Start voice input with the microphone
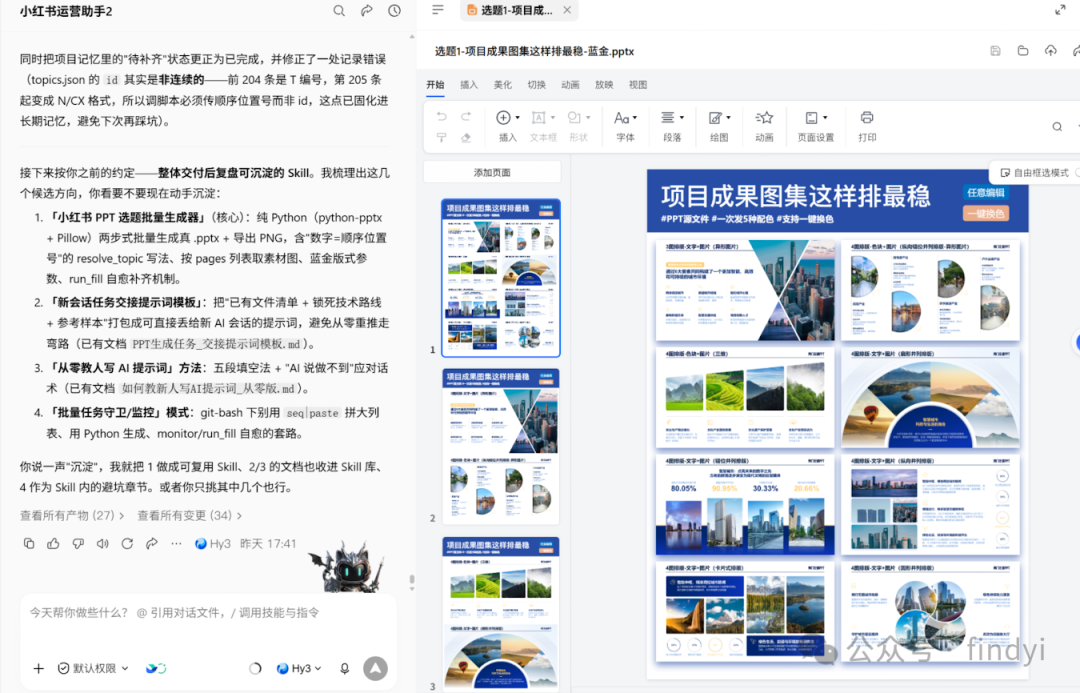 tap(344, 668)
